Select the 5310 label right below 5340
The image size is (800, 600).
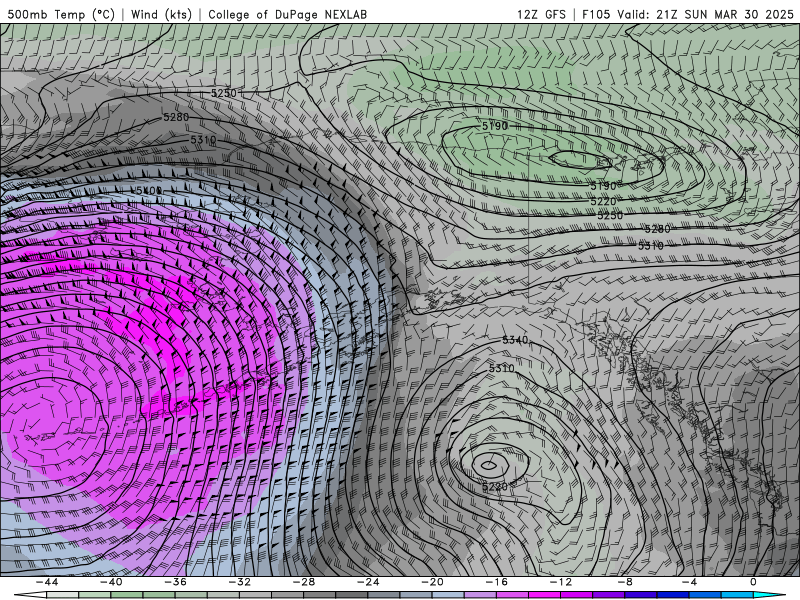click(x=502, y=368)
